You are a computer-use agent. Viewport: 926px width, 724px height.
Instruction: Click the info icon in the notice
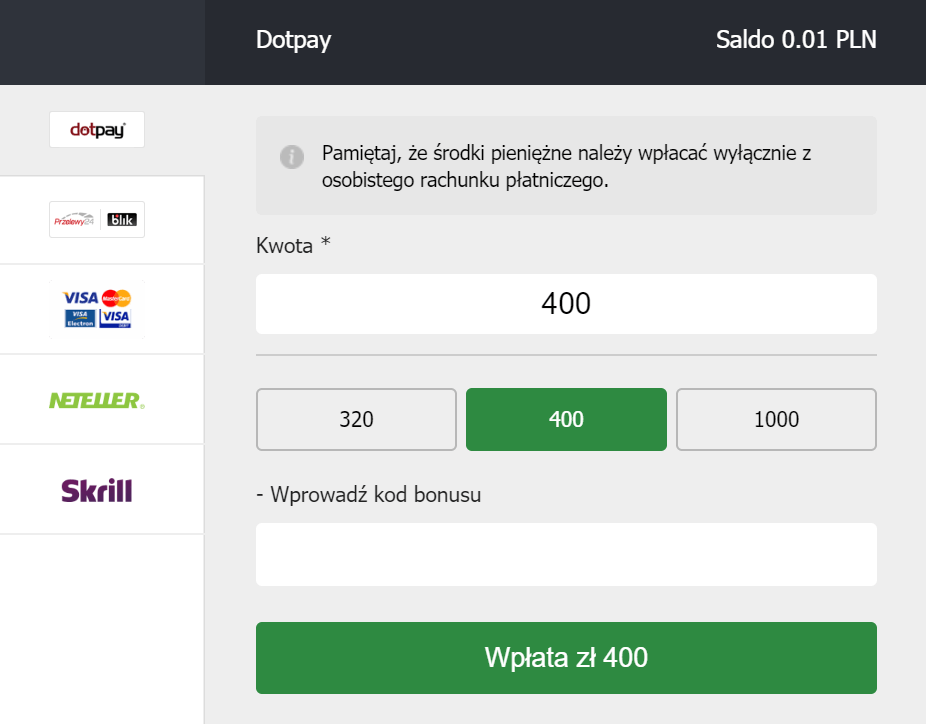290,157
